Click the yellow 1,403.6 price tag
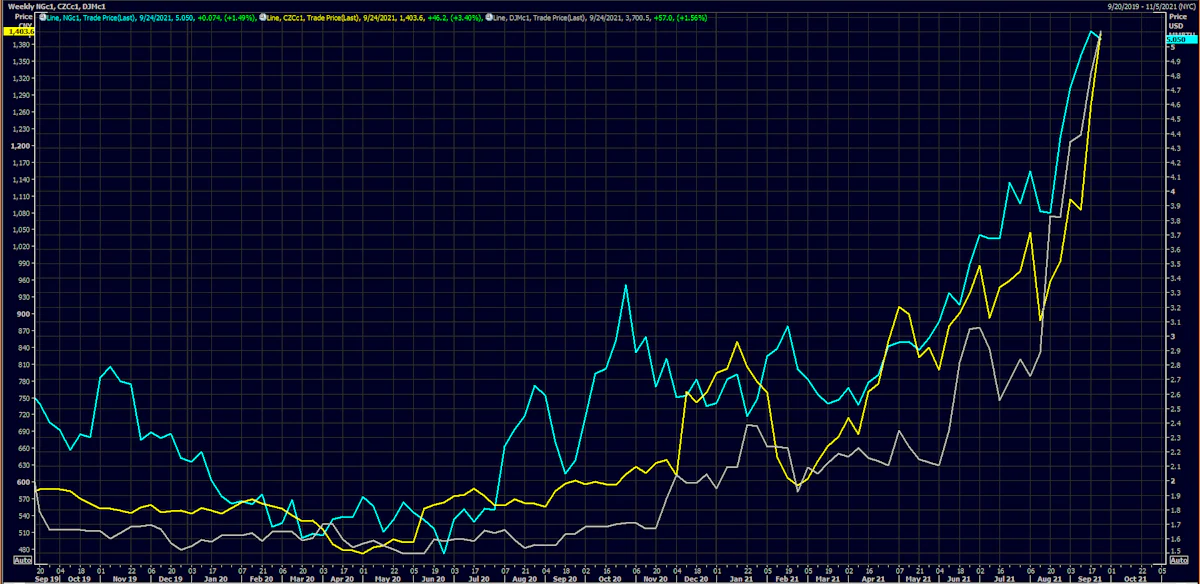The height and width of the screenshot is (584, 1200). point(18,32)
